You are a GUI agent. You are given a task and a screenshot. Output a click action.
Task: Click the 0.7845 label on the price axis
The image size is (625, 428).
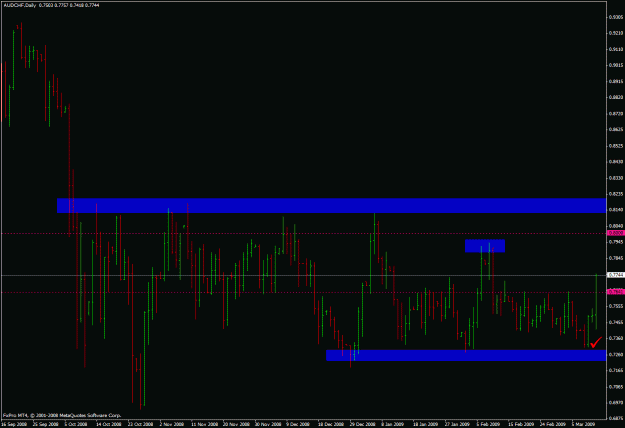(616, 258)
